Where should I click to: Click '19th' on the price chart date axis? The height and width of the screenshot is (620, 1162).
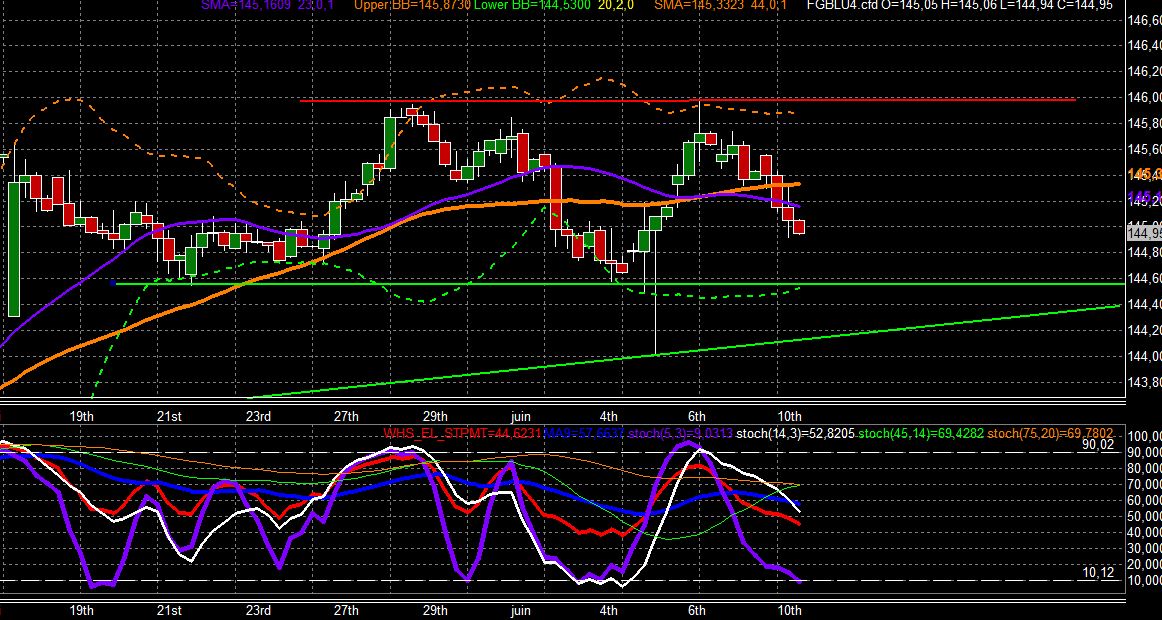[x=81, y=416]
